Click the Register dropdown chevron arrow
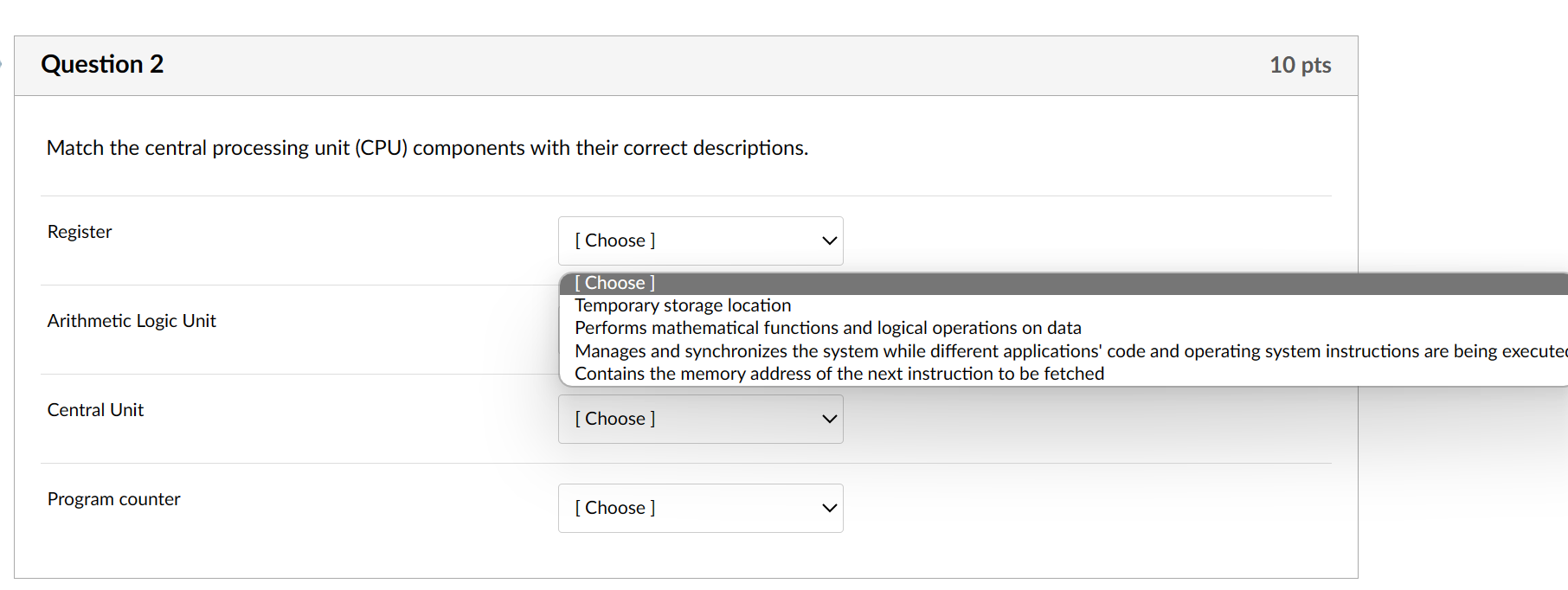 (x=829, y=240)
